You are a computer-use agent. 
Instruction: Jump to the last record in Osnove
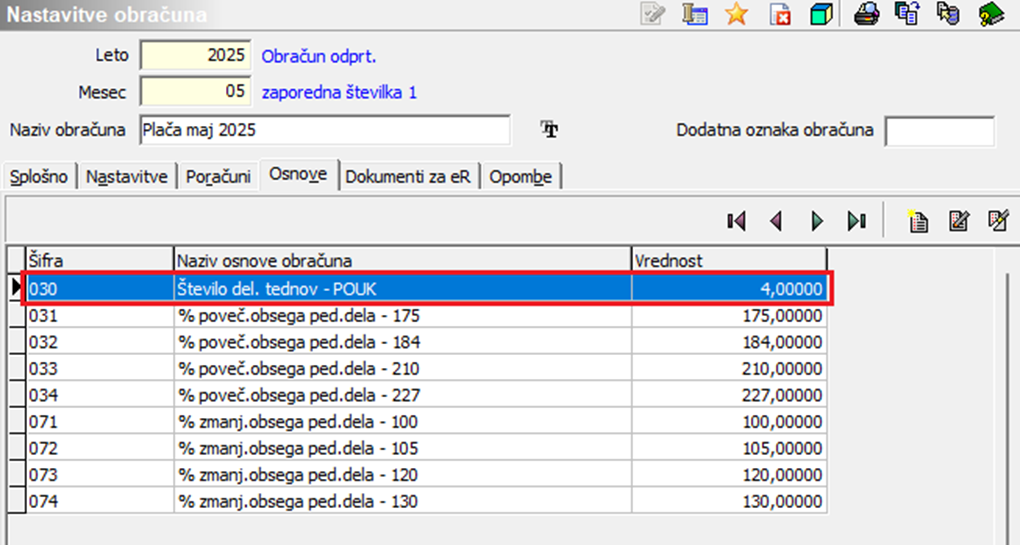pyautogui.click(x=857, y=222)
